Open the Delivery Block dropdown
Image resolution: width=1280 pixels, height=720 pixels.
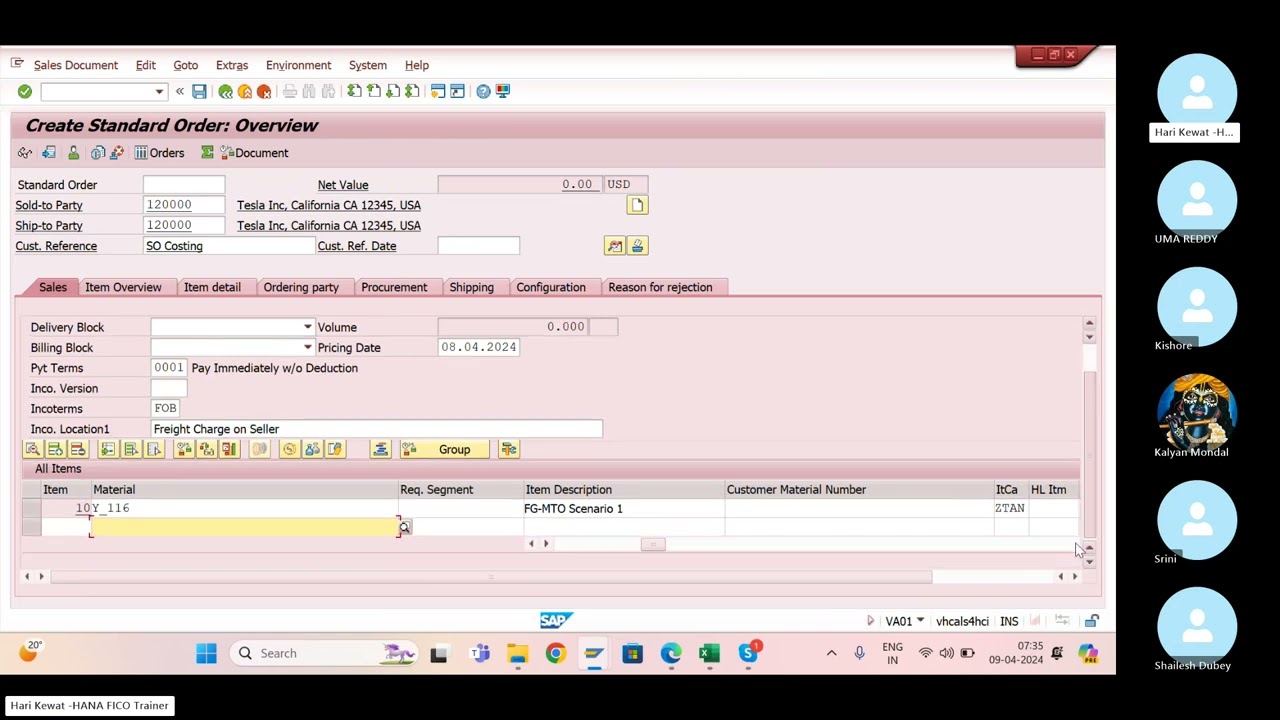coord(308,327)
